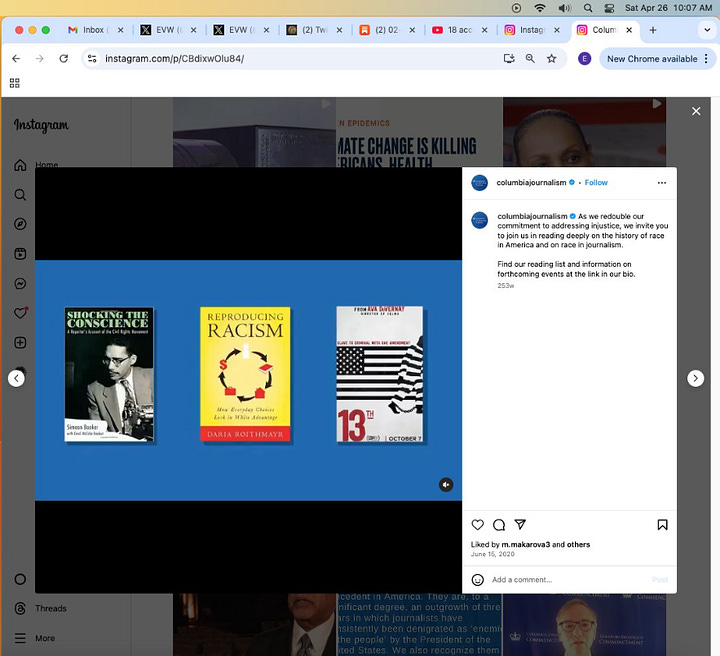Click Shocking the Conscience book cover
The width and height of the screenshot is (720, 656).
click(109, 374)
